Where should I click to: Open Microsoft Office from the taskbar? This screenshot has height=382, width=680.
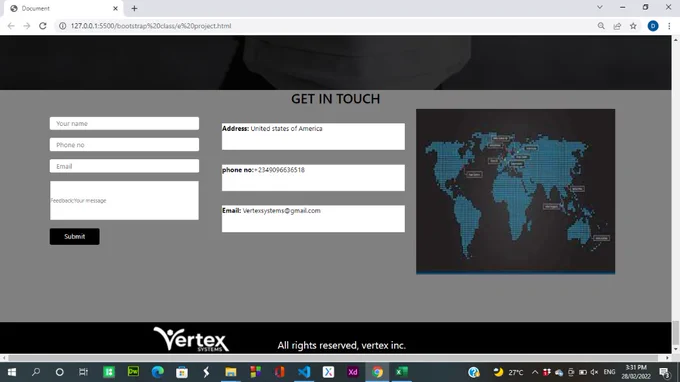click(280, 372)
